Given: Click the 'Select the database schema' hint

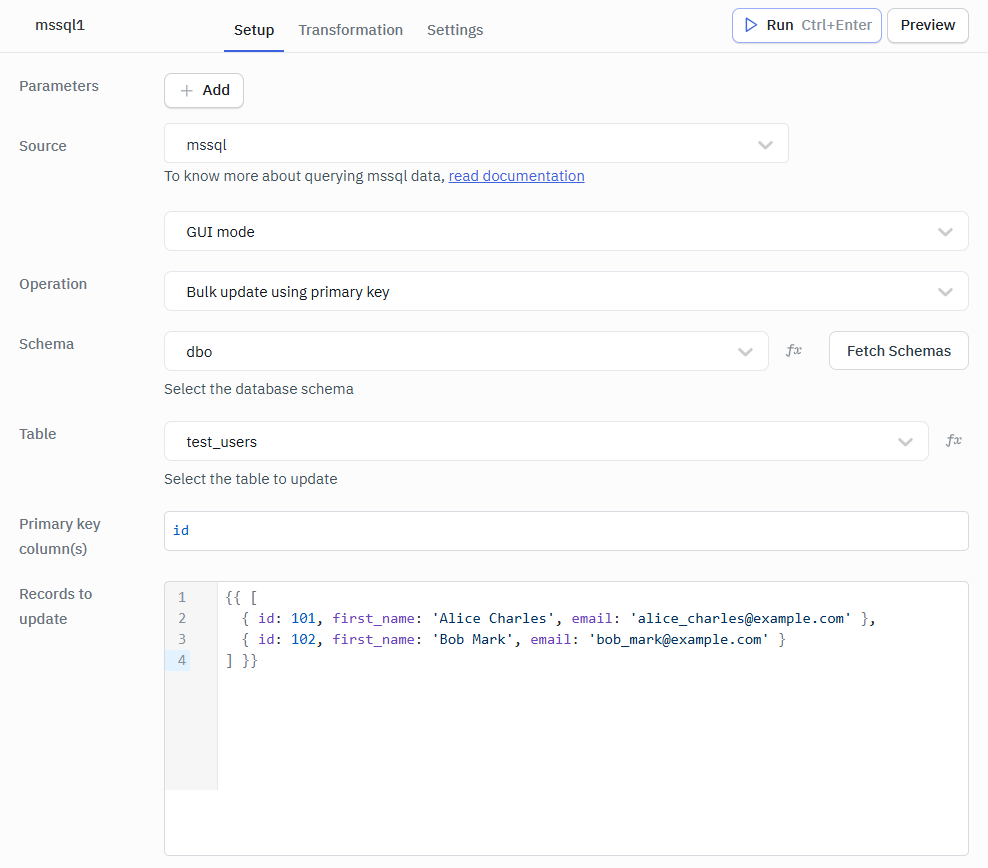Looking at the screenshot, I should 259,389.
